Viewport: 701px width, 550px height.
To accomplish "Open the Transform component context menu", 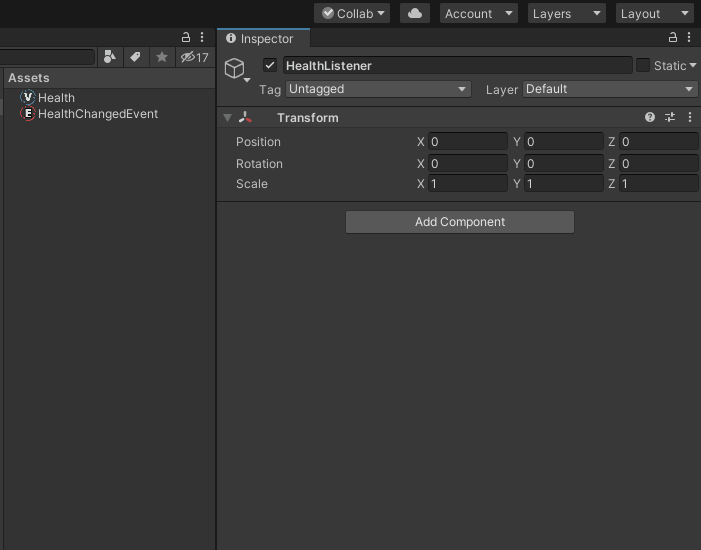I will 690,117.
